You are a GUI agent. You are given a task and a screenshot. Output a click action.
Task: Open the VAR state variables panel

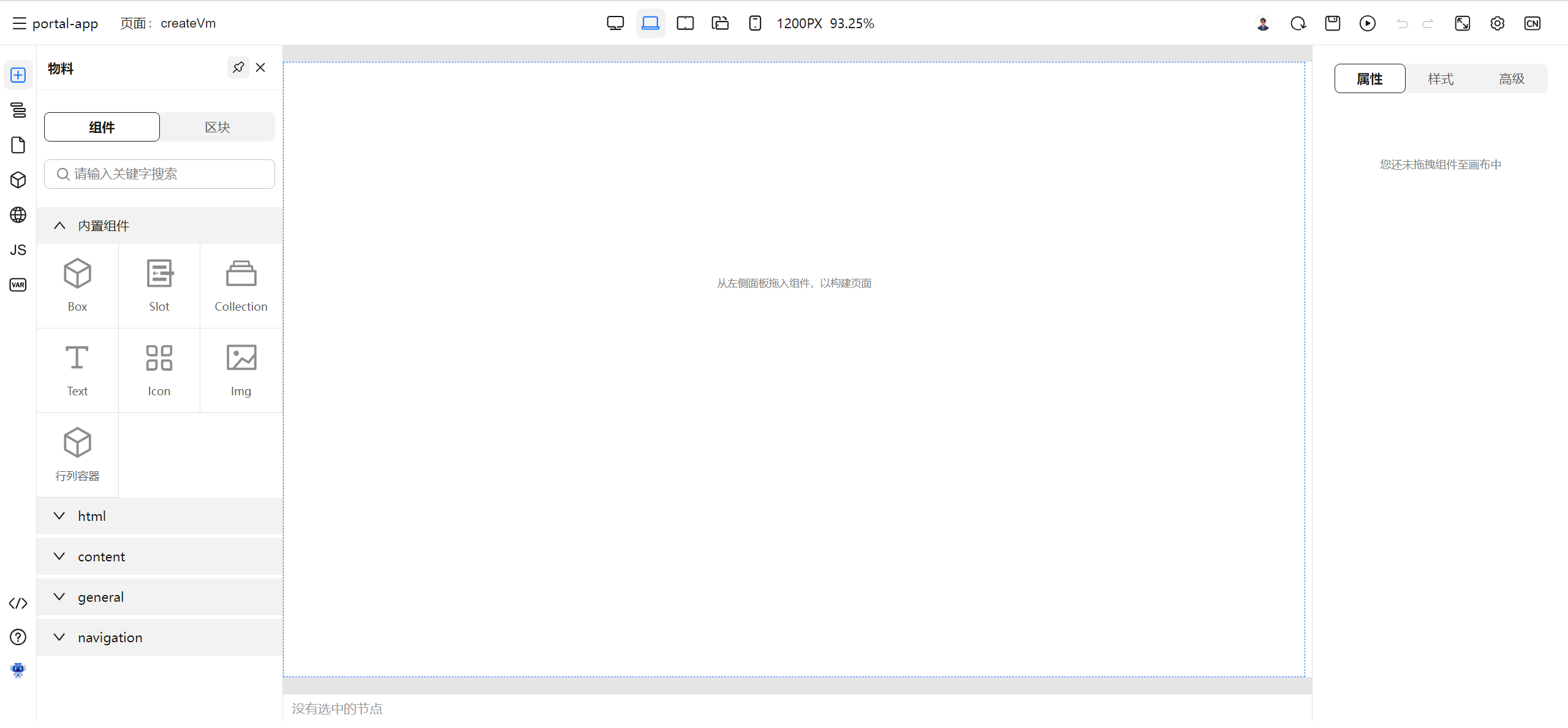coord(18,285)
